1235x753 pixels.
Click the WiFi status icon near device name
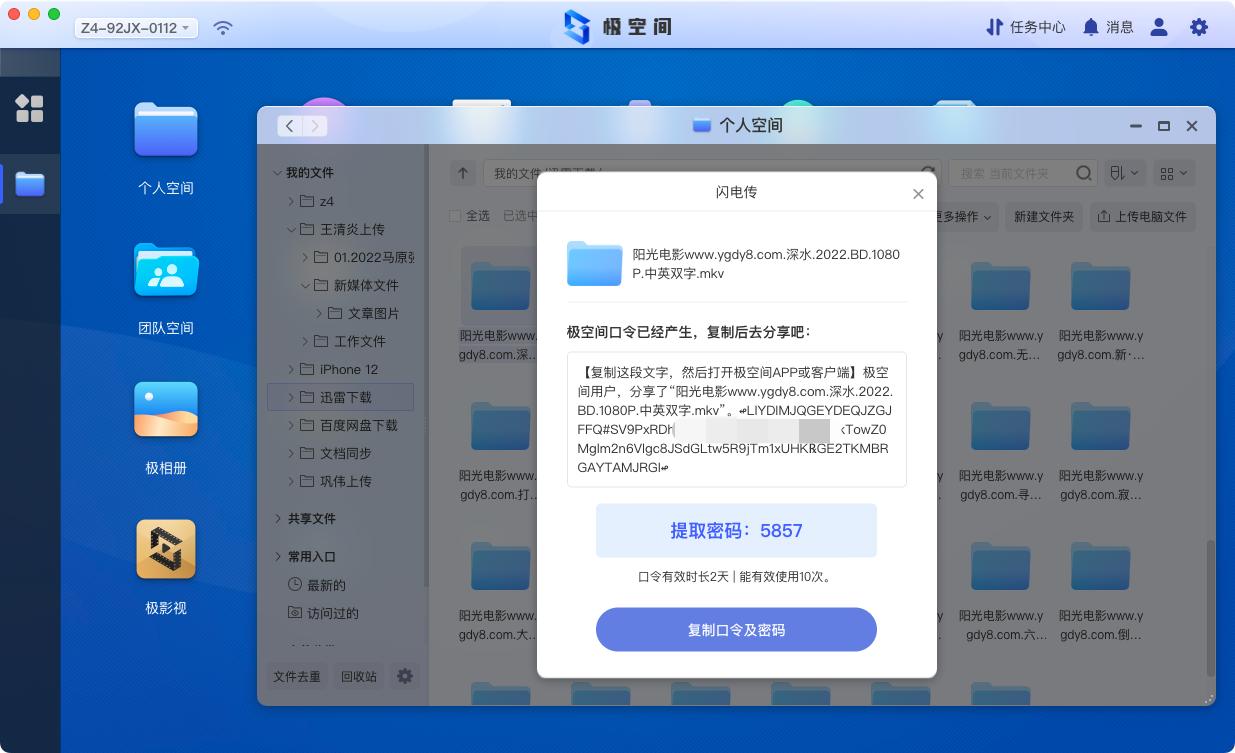tap(222, 27)
